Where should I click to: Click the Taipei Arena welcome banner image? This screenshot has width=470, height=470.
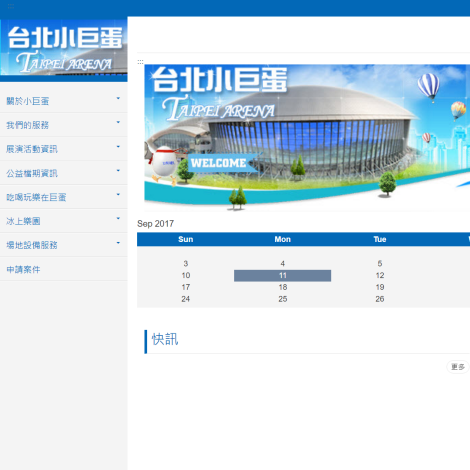point(307,138)
